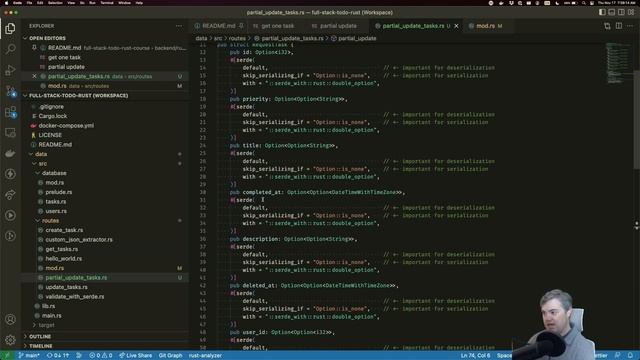Screen dimensions: 640x360
Task: Open the Git Graph icon in activity bar
Action: pyautogui.click(x=10, y=236)
